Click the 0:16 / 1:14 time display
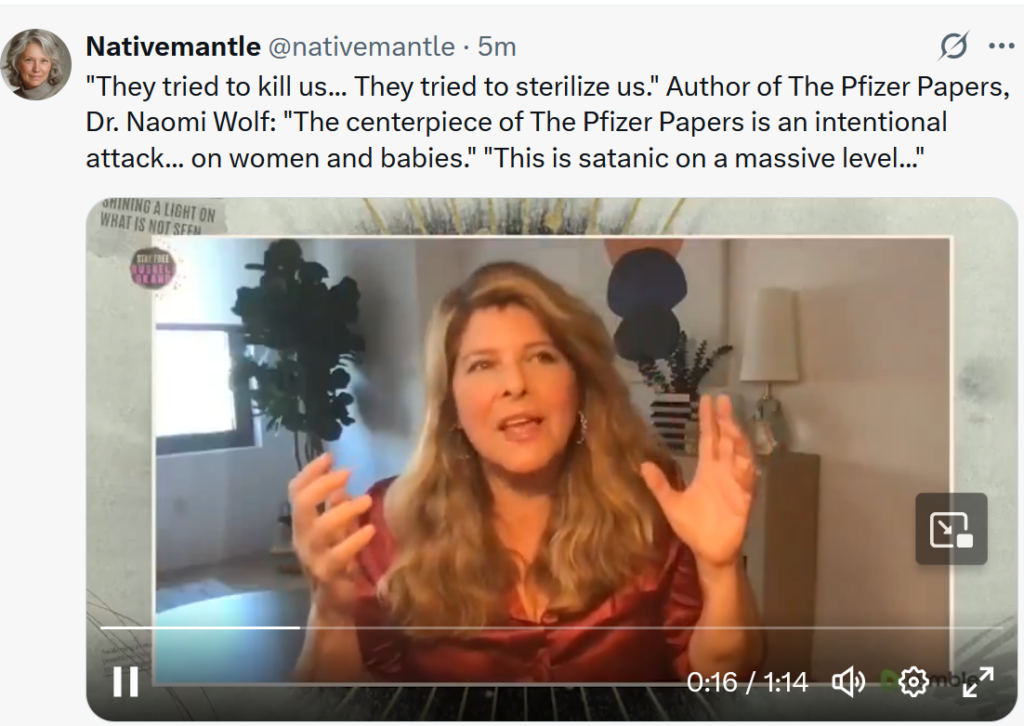This screenshot has height=726, width=1024. [x=747, y=682]
